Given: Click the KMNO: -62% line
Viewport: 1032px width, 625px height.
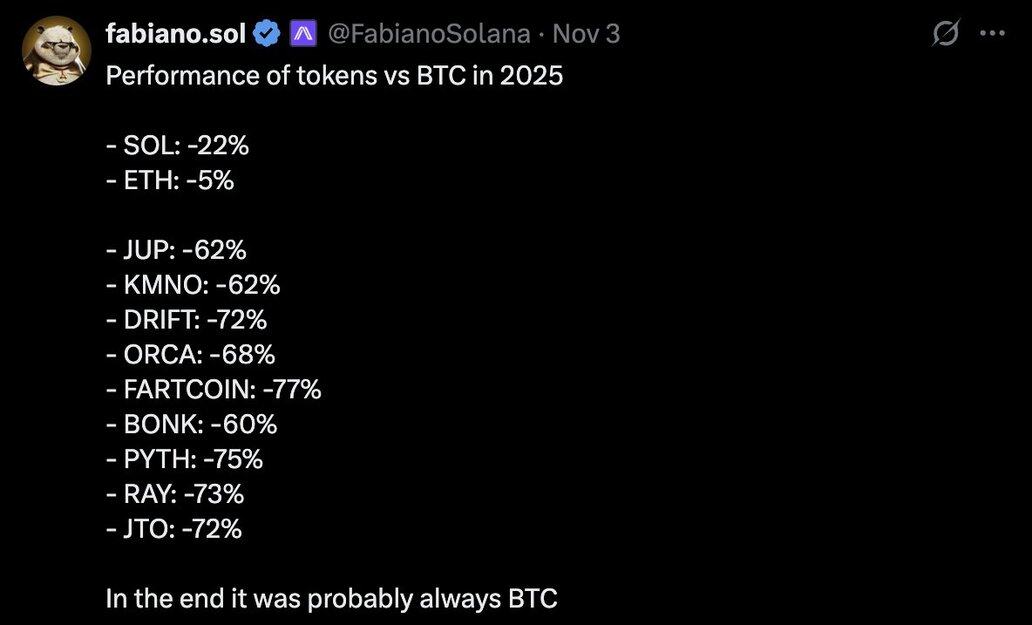Looking at the screenshot, I should 193,286.
